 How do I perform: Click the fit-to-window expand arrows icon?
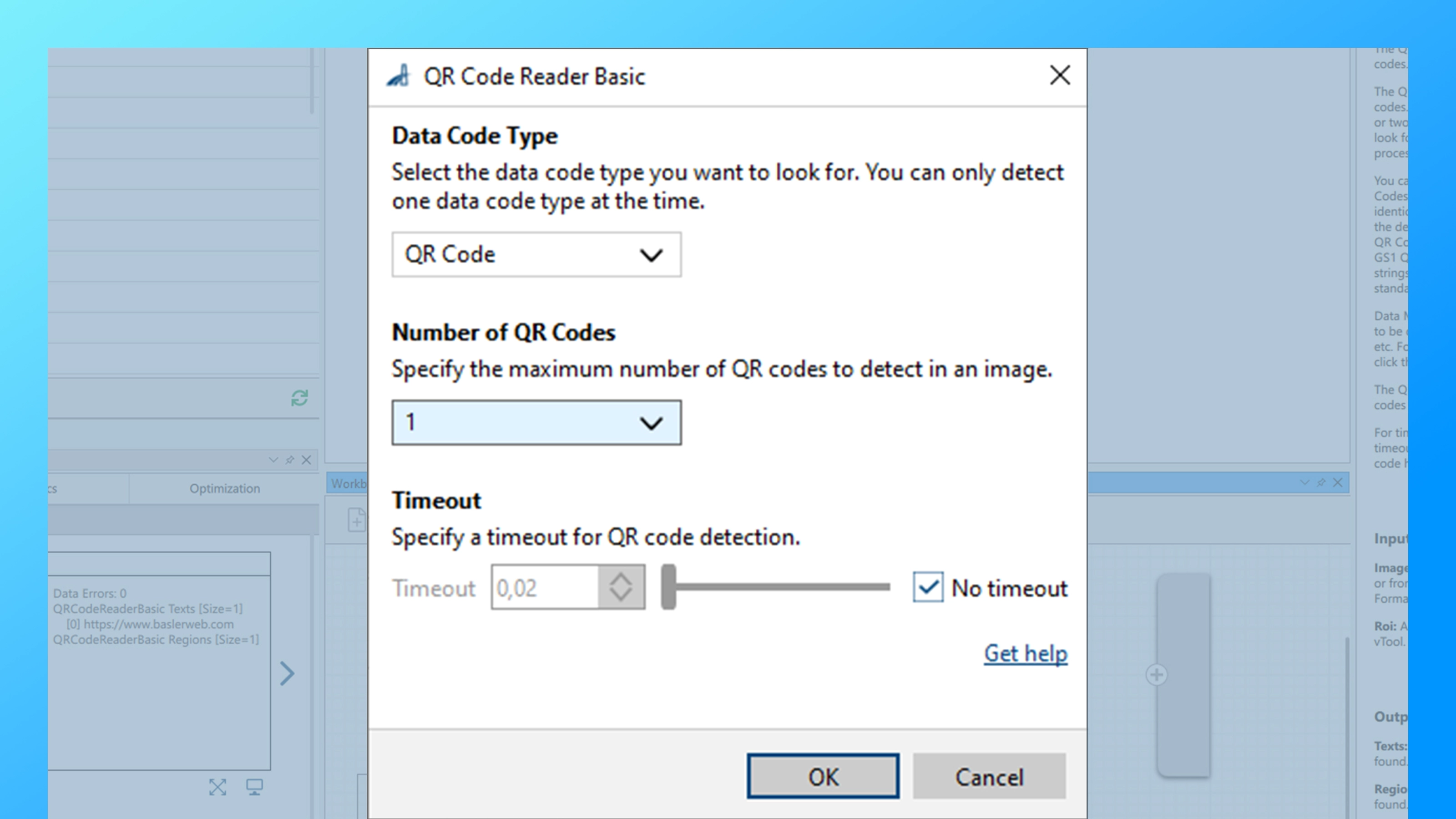coord(217,787)
